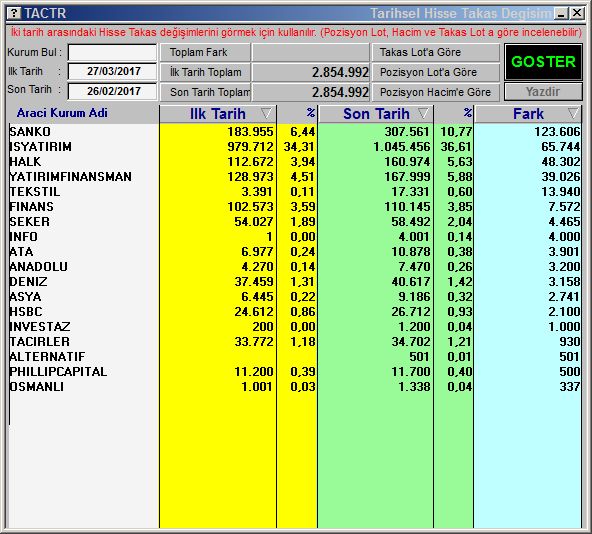Viewport: 592px width, 534px height.
Task: Select the SANKO row
Action: [295, 131]
